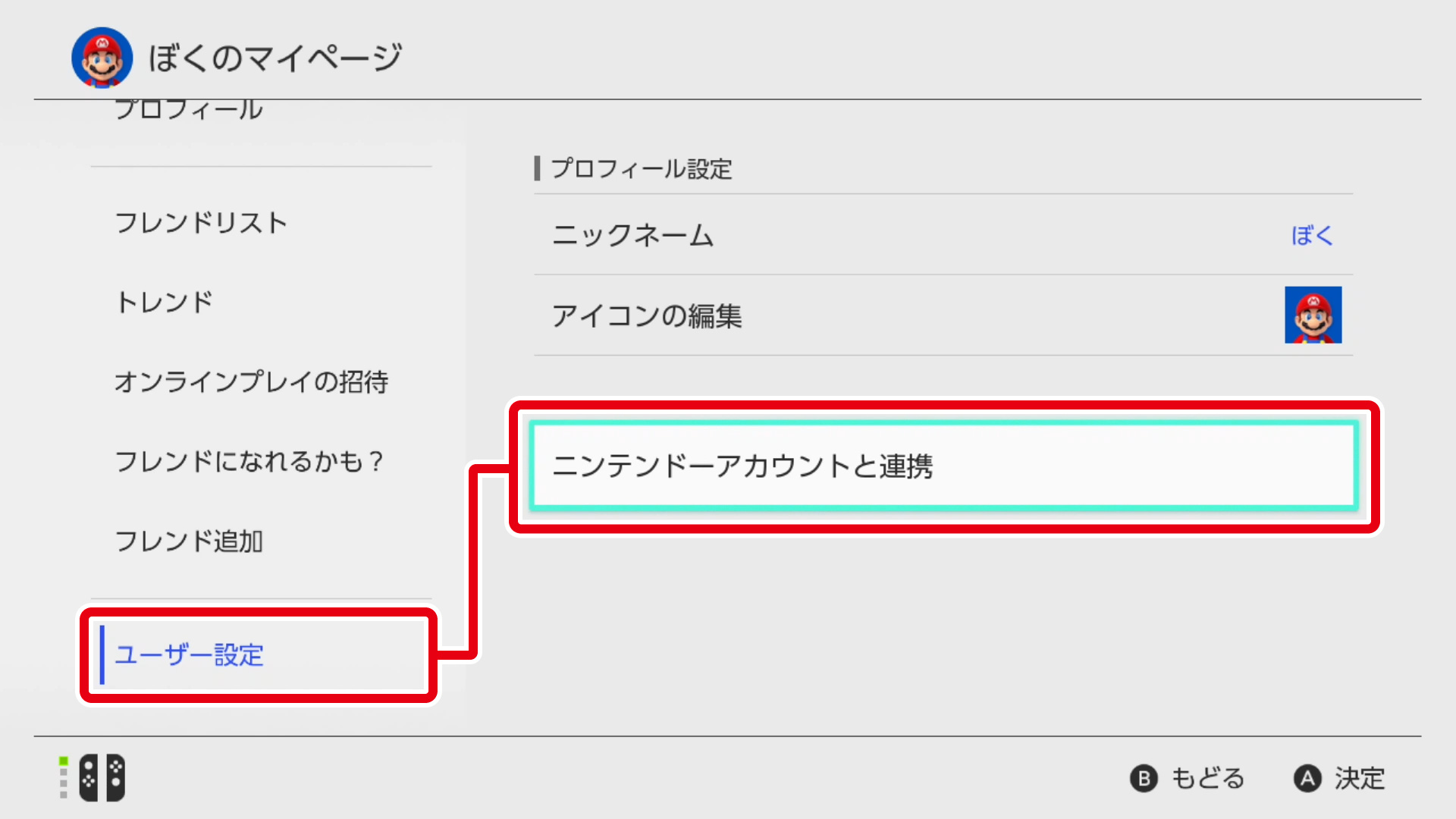Image resolution: width=1456 pixels, height=819 pixels.
Task: Open the ニックネーム setting row
Action: pos(943,235)
